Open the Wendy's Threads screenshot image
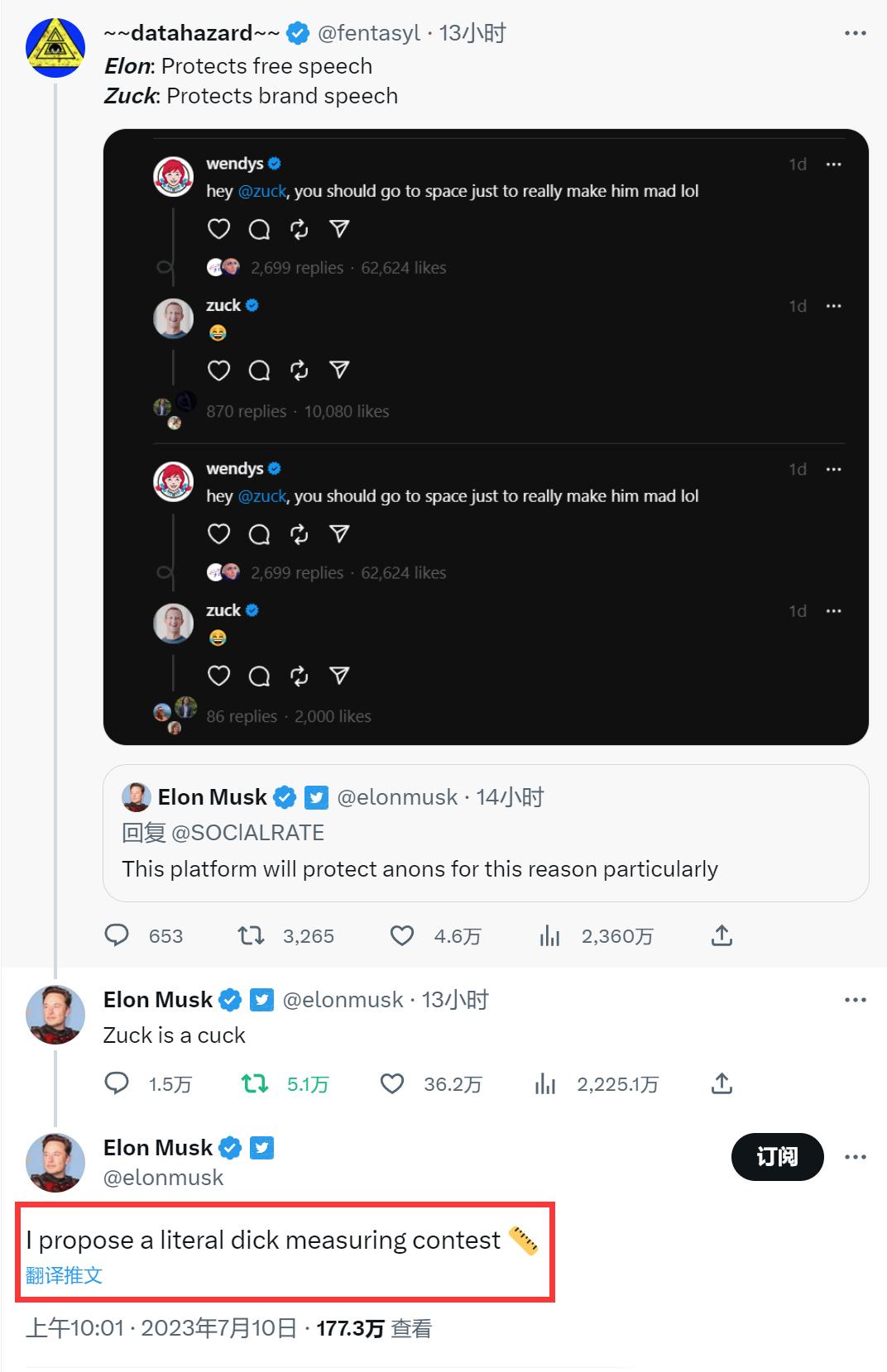The height and width of the screenshot is (1372, 887). coord(486,437)
